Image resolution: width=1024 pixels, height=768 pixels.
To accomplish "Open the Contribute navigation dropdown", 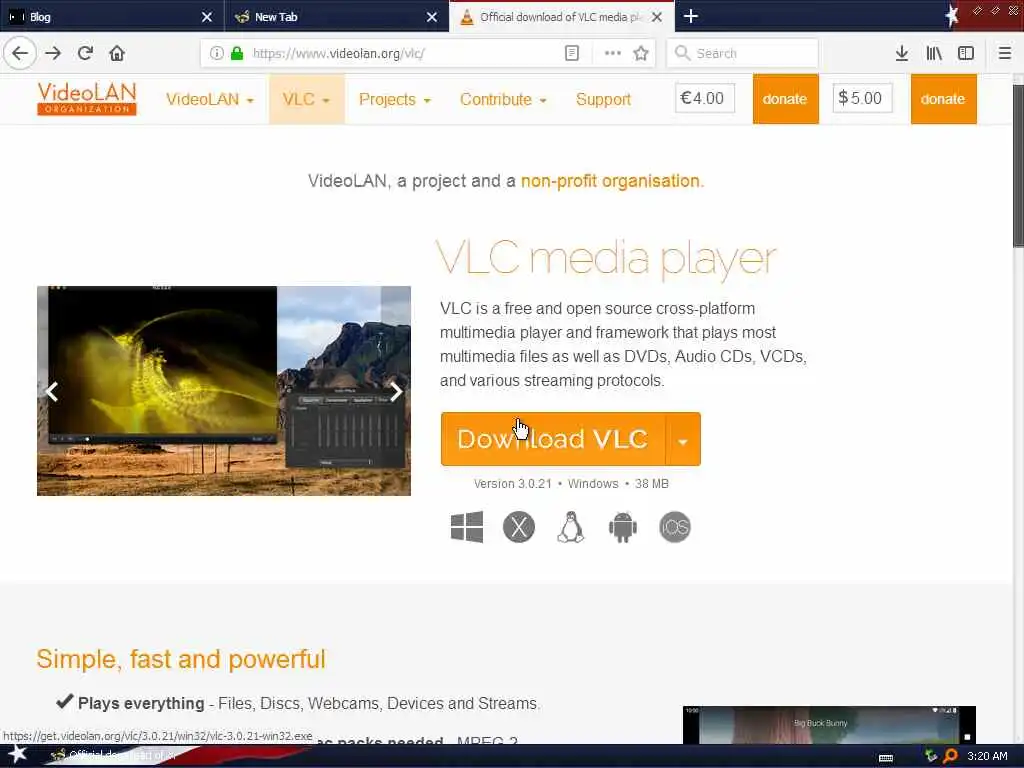I will [503, 99].
